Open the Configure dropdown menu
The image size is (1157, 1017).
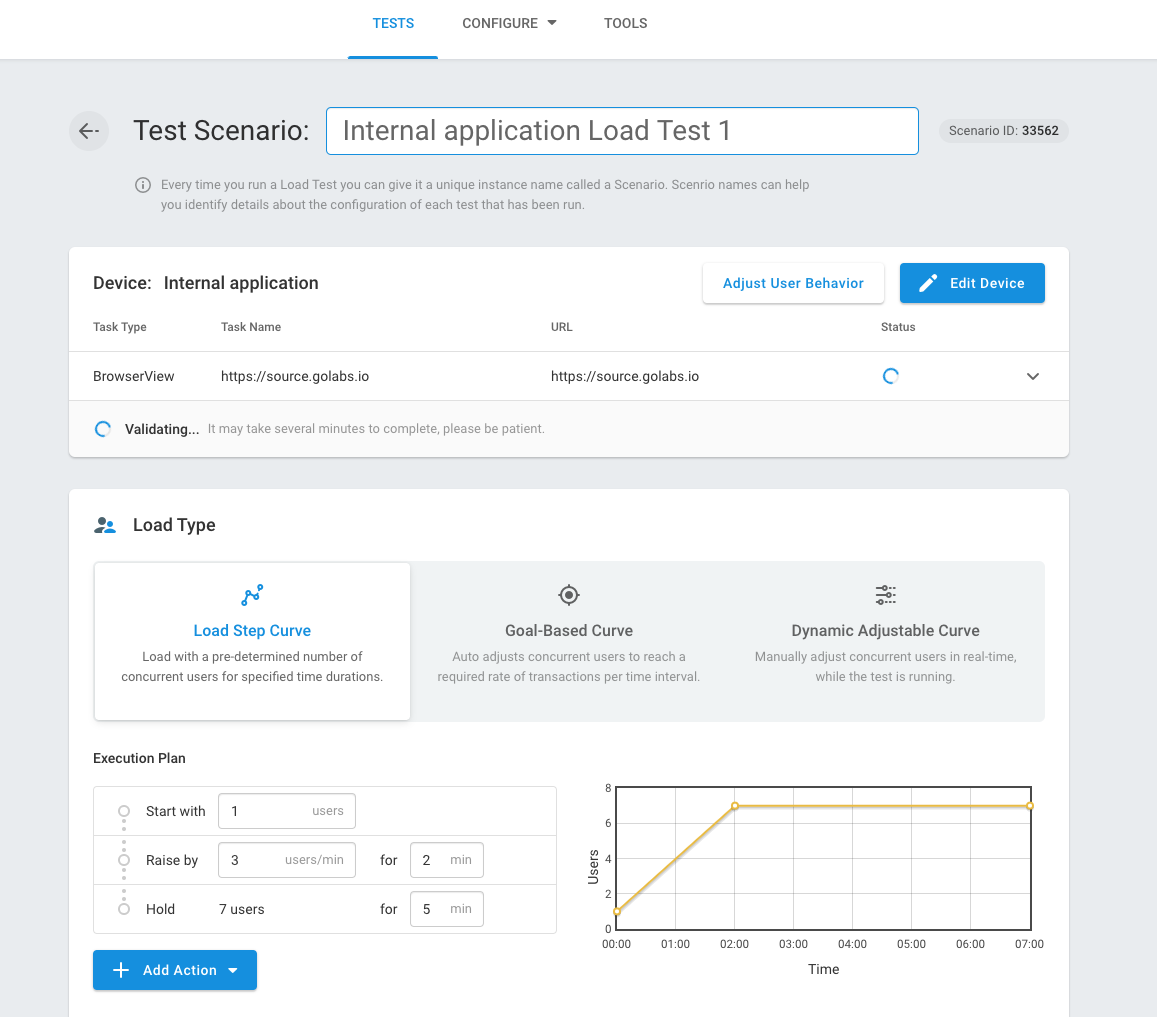(509, 23)
